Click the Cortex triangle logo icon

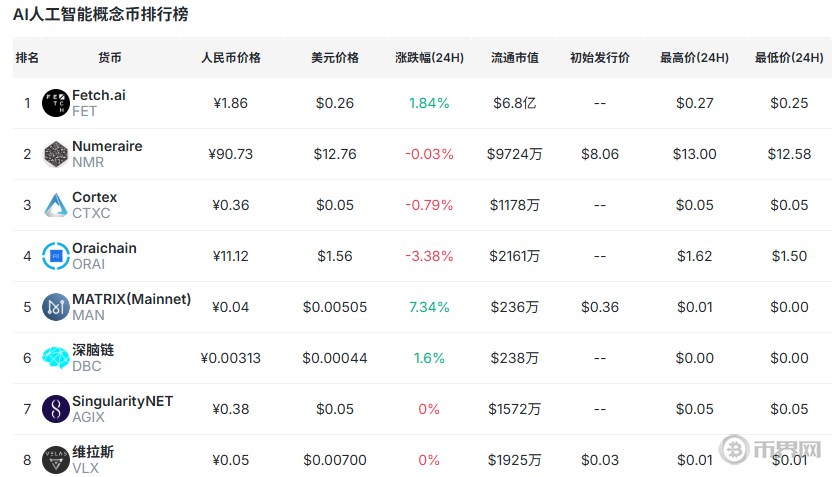click(54, 205)
